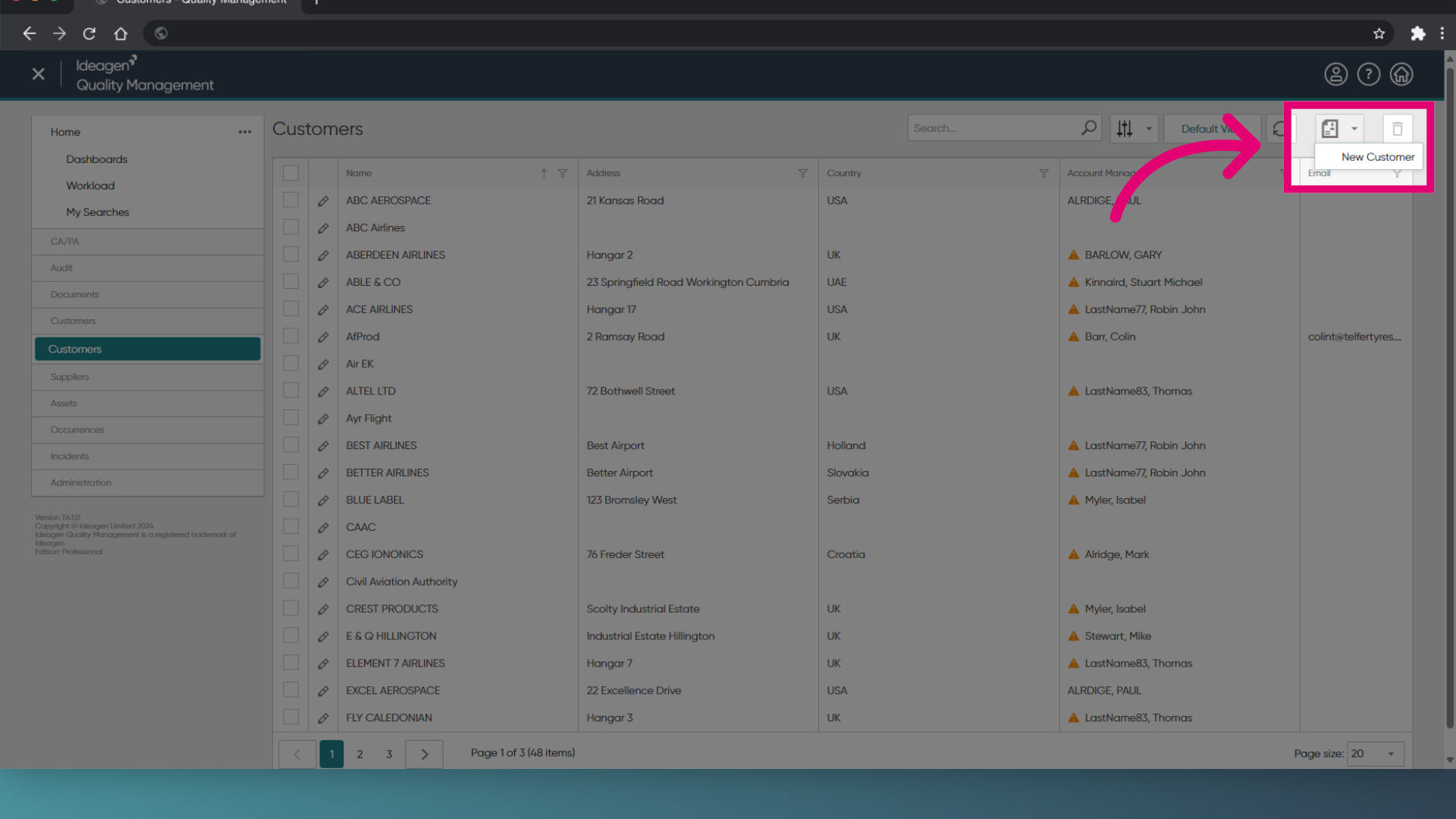This screenshot has width=1456, height=819.
Task: Check the ABC Airlines row checkbox
Action: (x=291, y=227)
